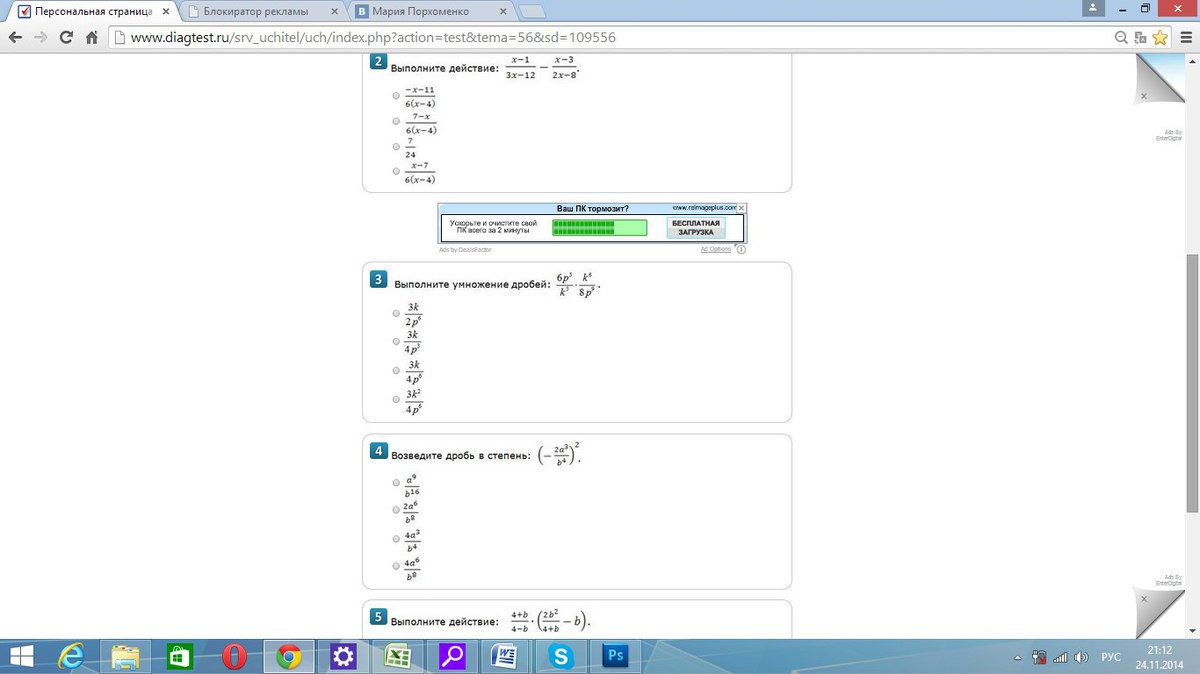
Task: Open the purple magnifier search taskbar icon
Action: coord(452,656)
